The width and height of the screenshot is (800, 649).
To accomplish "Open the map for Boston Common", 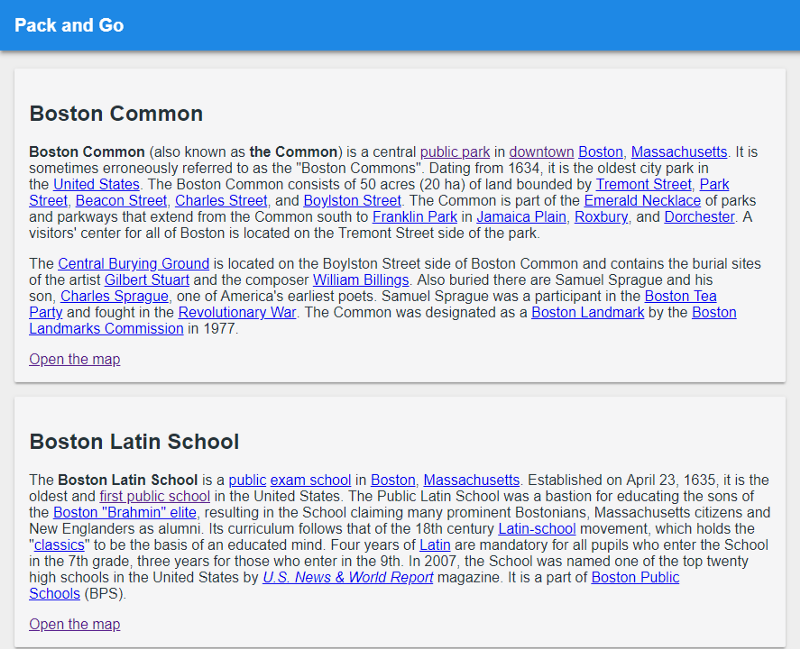I will click(x=74, y=359).
